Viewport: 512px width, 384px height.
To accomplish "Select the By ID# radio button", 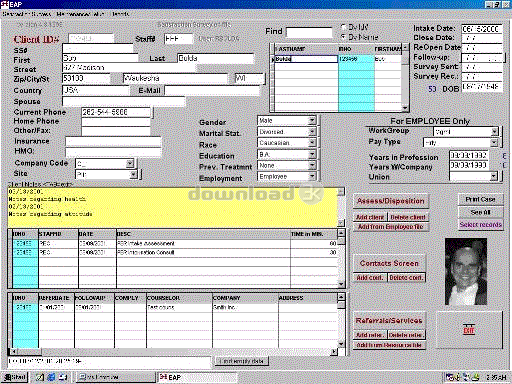I will pyautogui.click(x=343, y=27).
